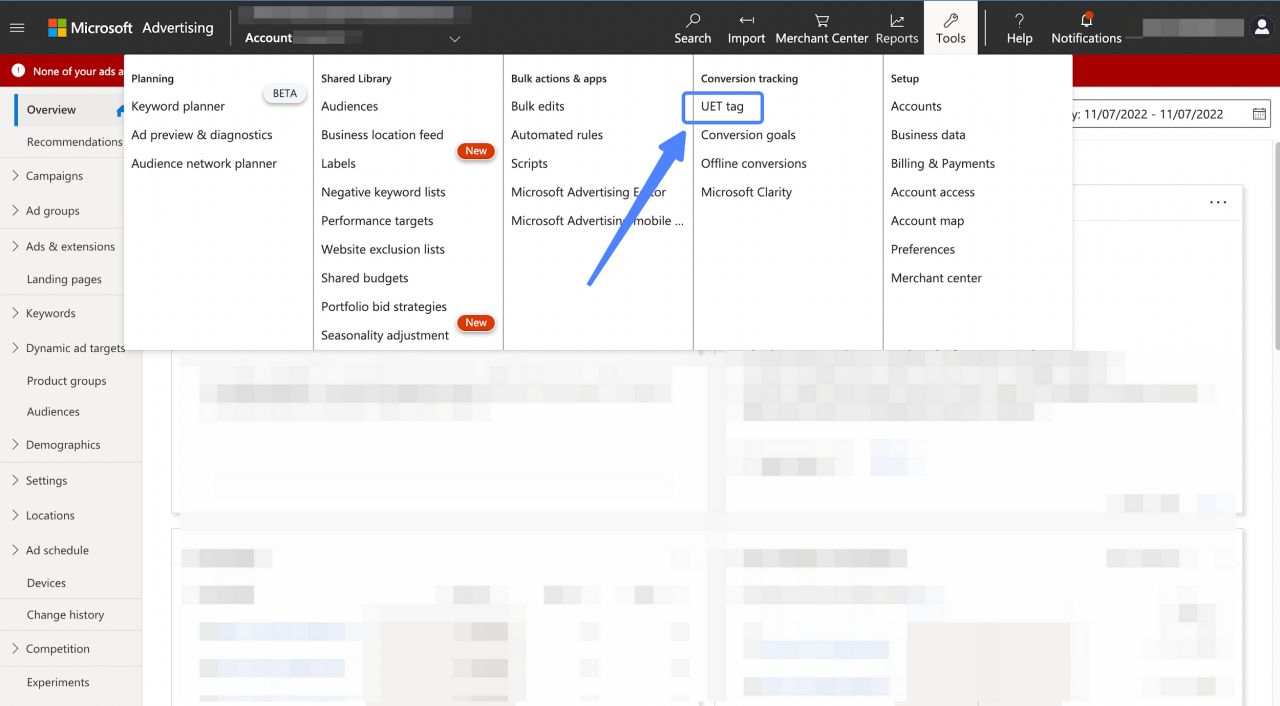Open Landing pages in the sidebar

[x=64, y=280]
